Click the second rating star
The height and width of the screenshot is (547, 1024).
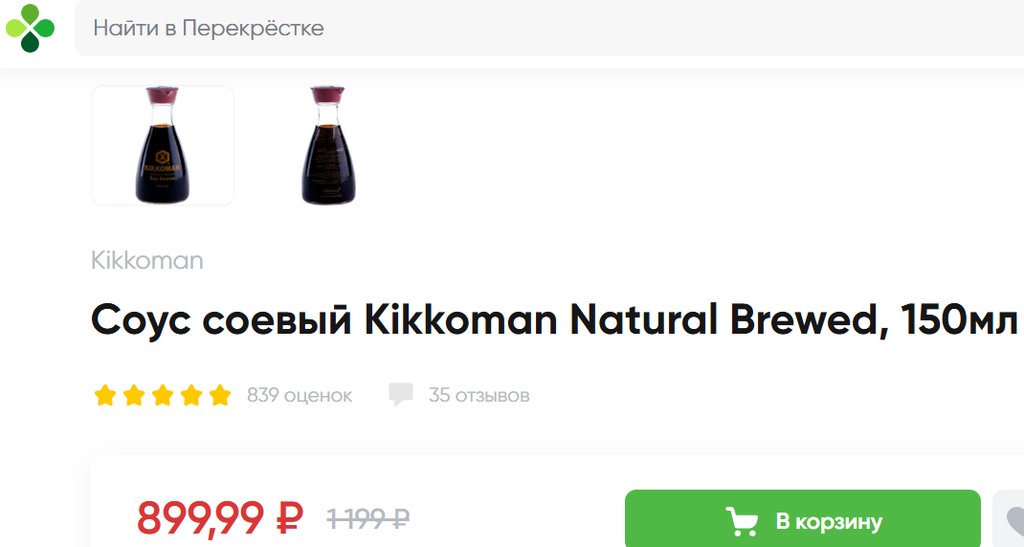tap(134, 395)
